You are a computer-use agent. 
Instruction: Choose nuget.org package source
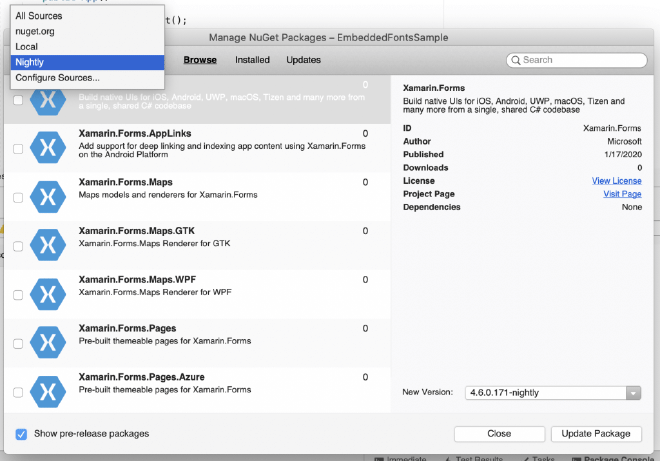[x=87, y=32]
